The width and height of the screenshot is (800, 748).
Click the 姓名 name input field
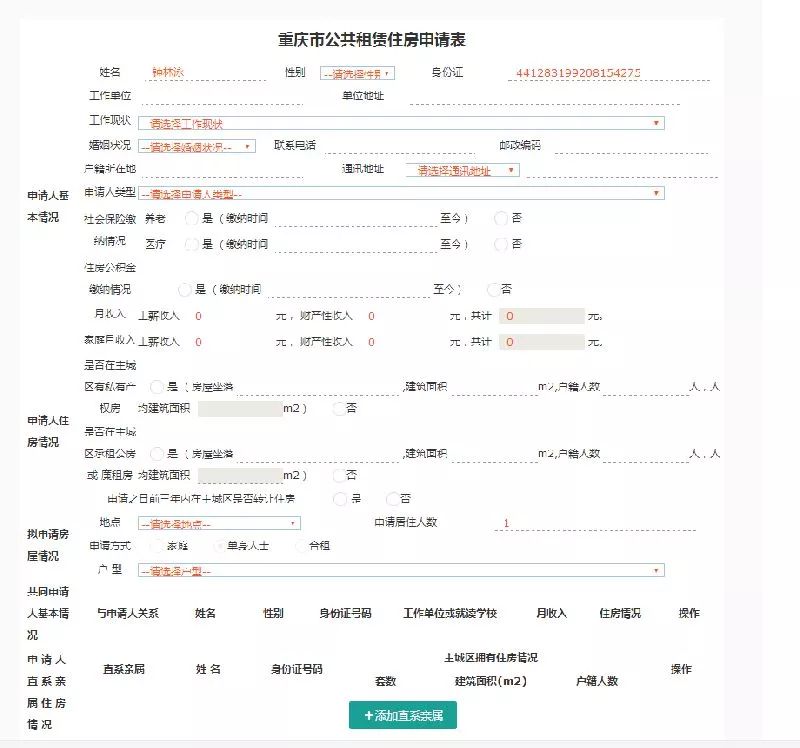pos(205,73)
